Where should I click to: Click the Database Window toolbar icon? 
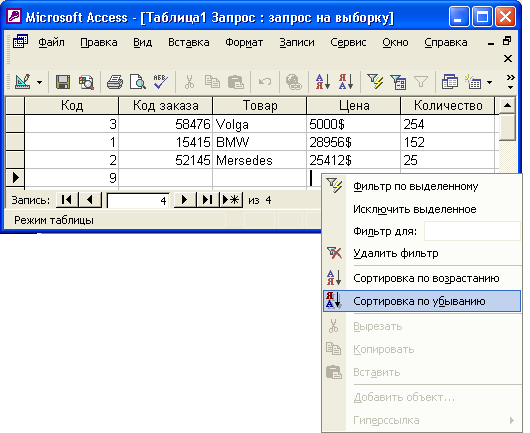(450, 82)
